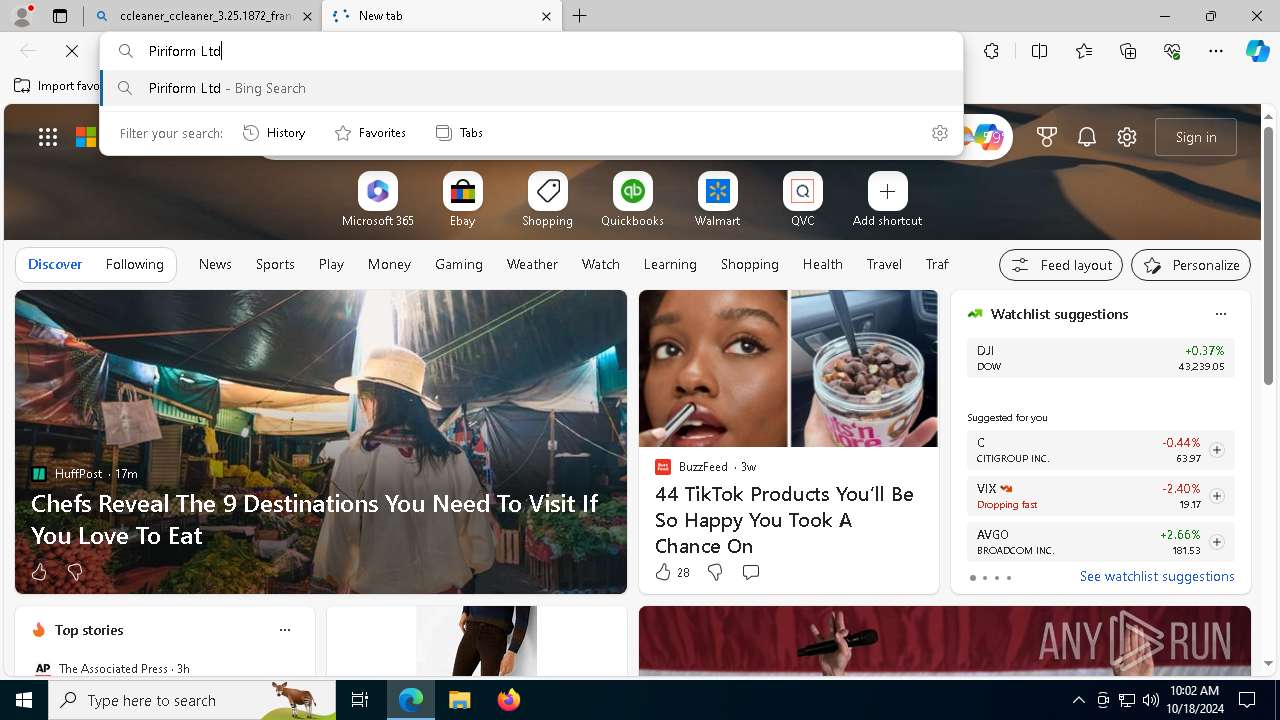Open page settings gear next to Sign in
This screenshot has height=720, width=1280.
pyautogui.click(x=1127, y=137)
